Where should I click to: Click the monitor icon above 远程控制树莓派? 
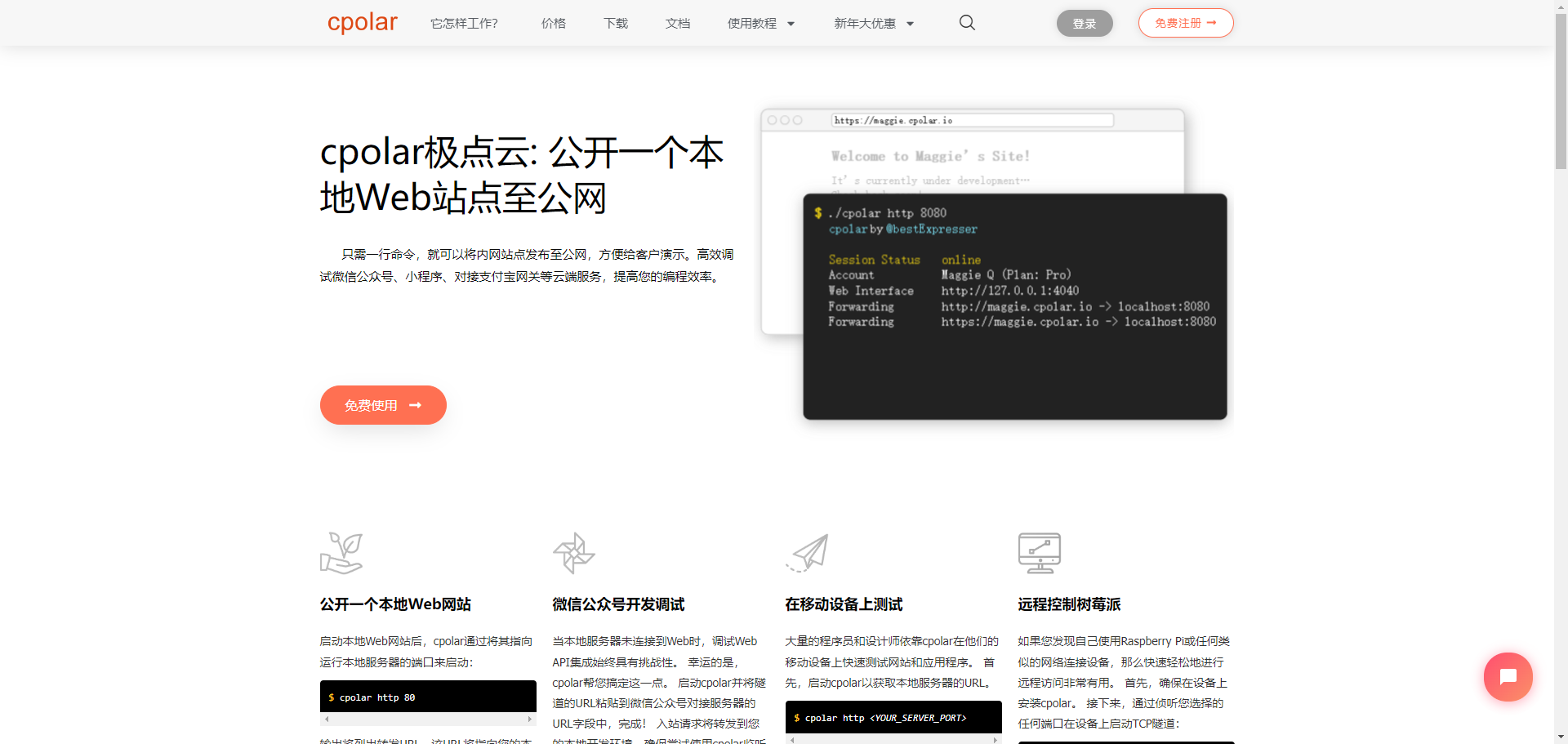1040,553
